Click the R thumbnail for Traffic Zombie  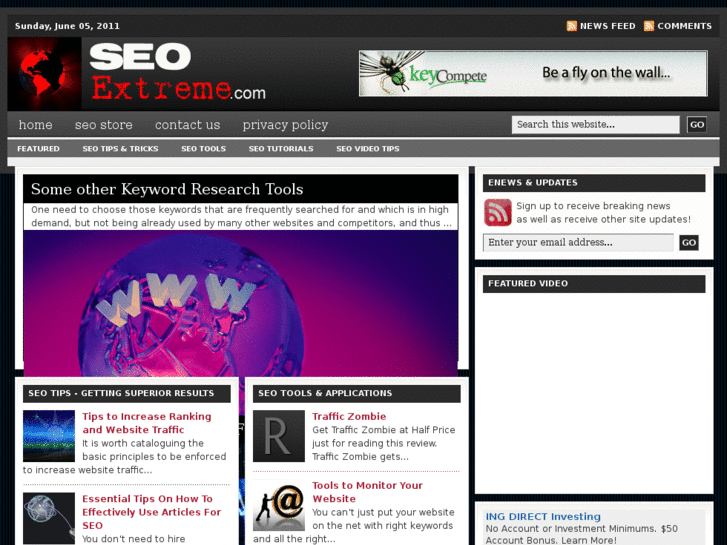coord(279,436)
